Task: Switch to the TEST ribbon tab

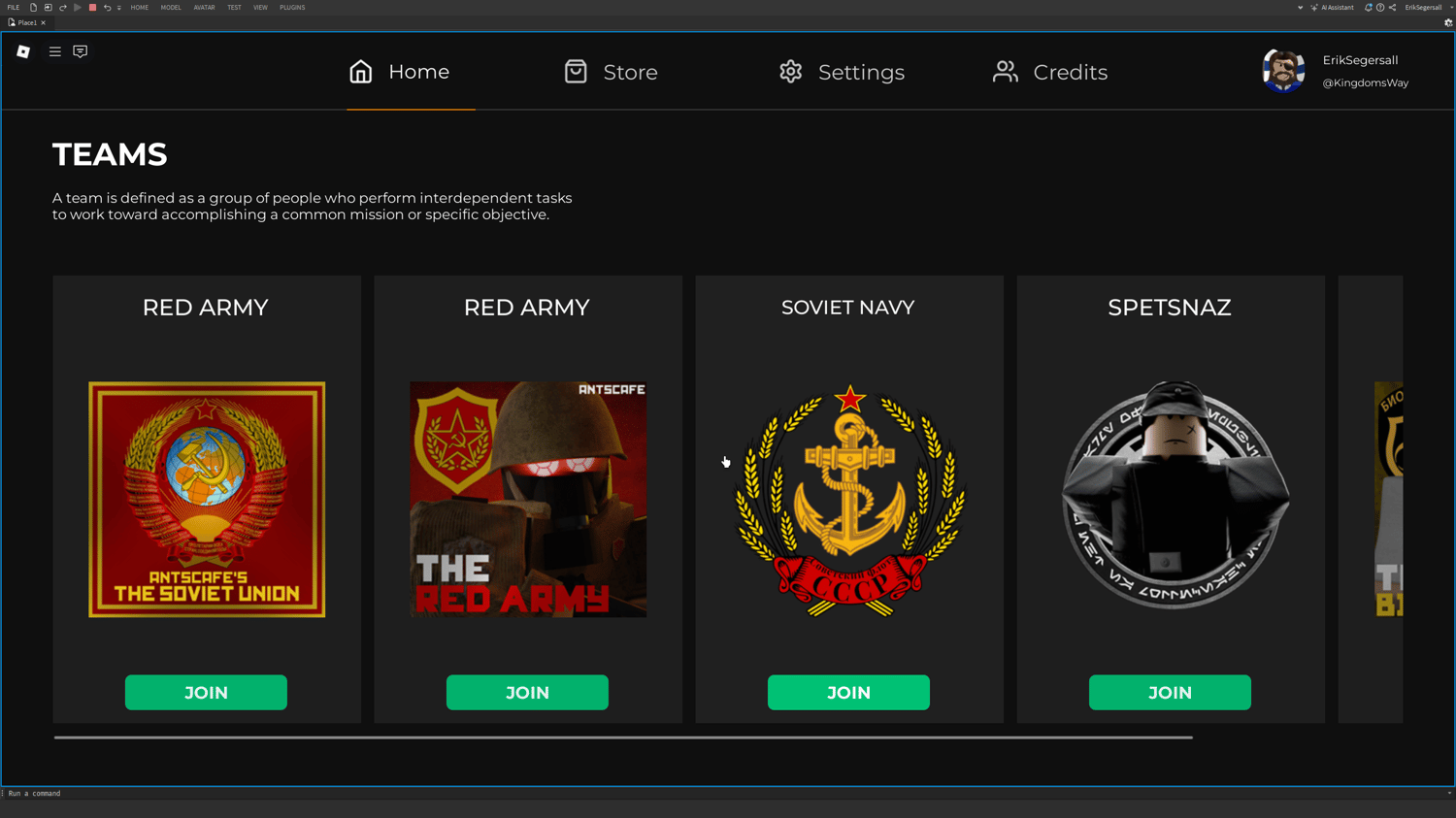Action: 234,8
